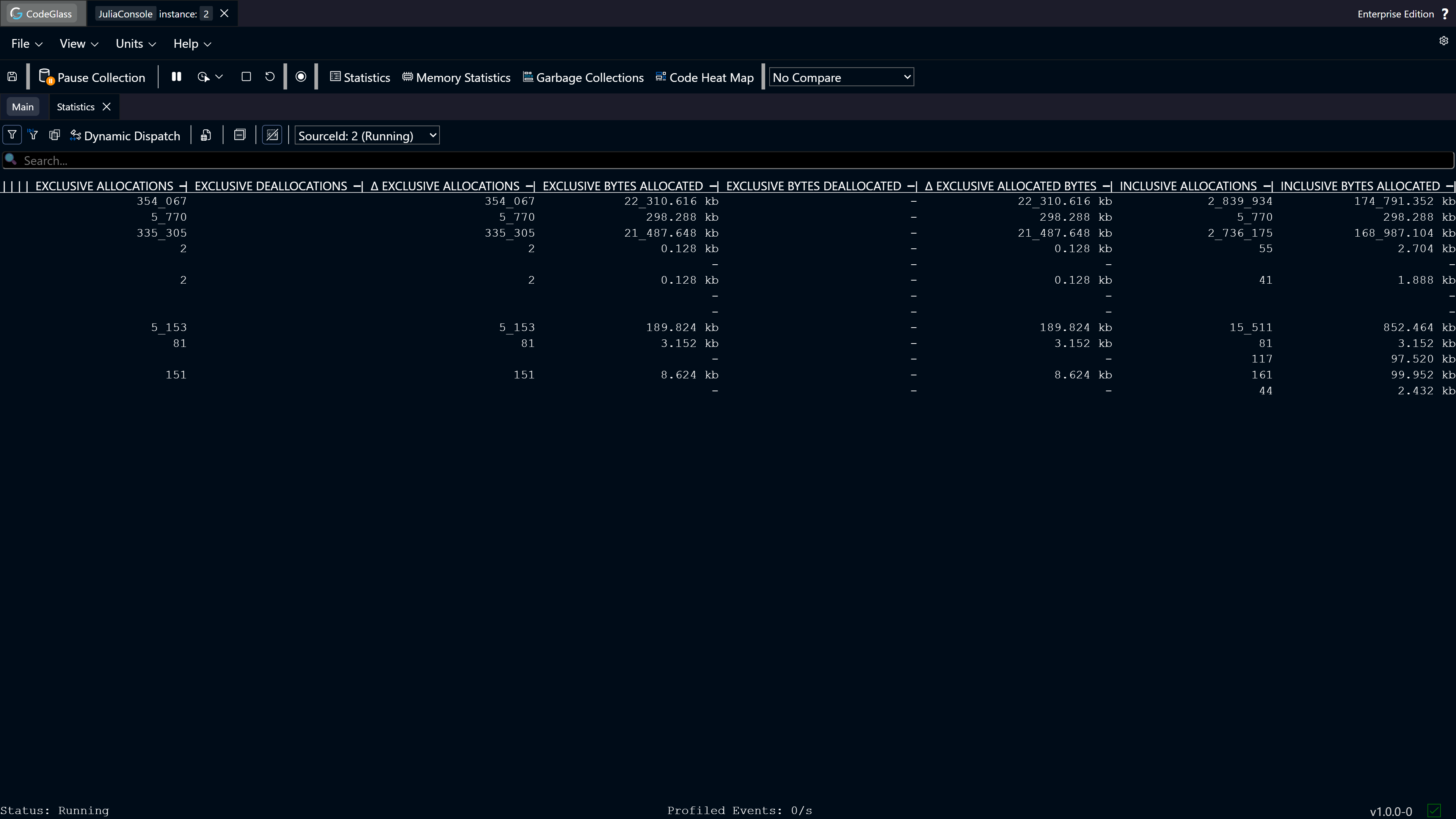Screen dimensions: 1456x819
Task: Sort by Inclusive Allocations header
Action: 1188,186
